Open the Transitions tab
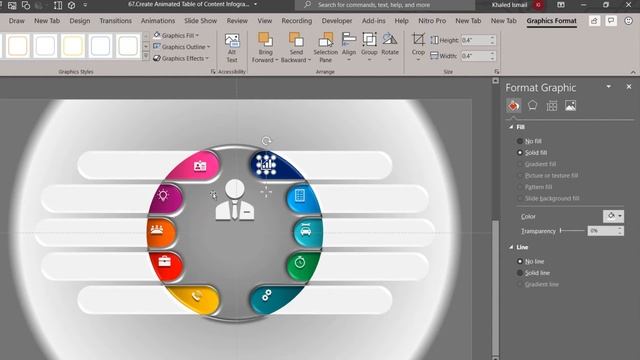The width and height of the screenshot is (640, 360). click(x=116, y=21)
